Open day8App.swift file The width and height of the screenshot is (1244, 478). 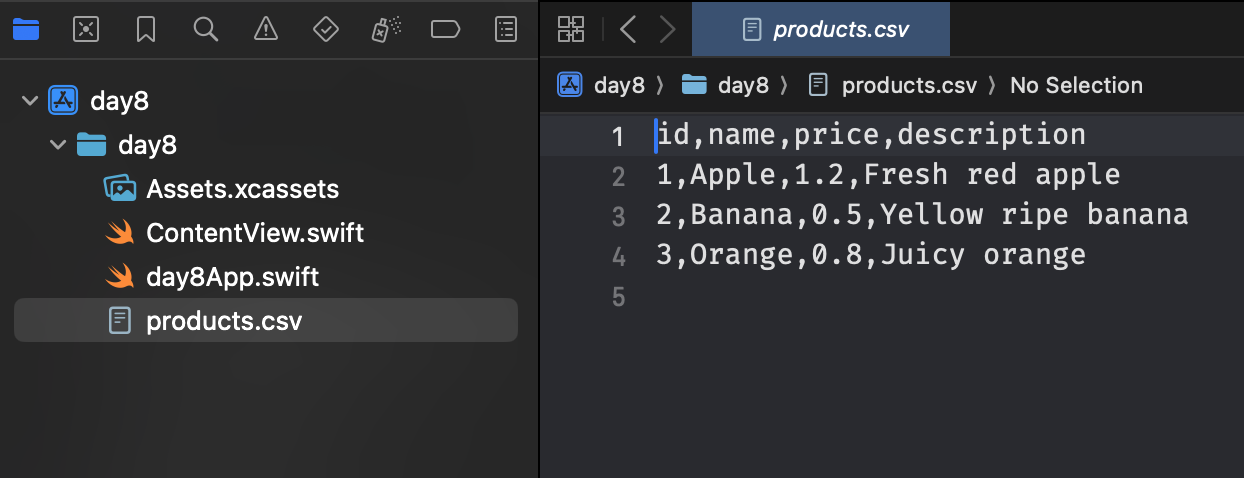pos(232,277)
